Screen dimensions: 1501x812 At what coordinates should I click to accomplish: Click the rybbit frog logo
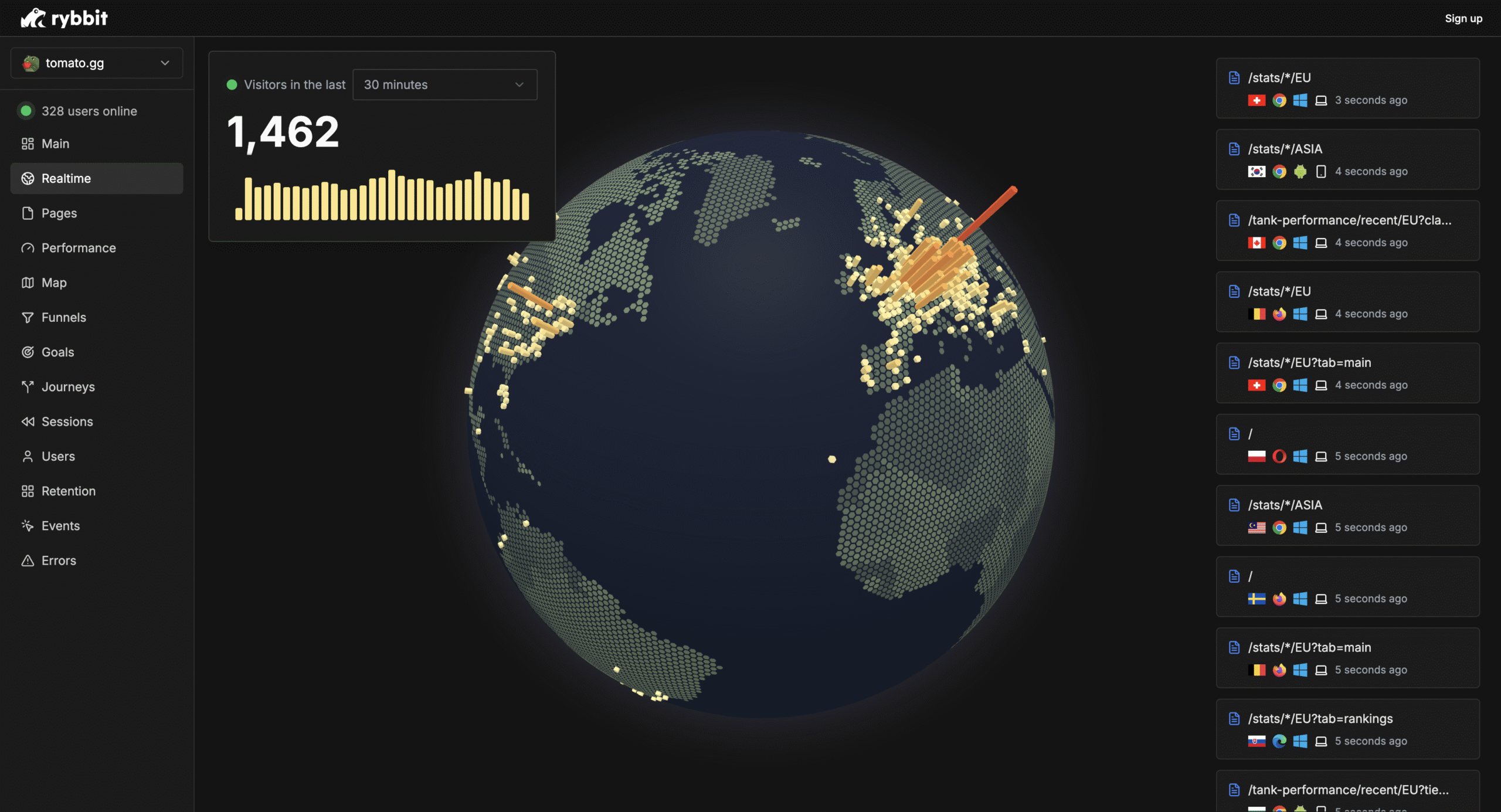coord(33,18)
